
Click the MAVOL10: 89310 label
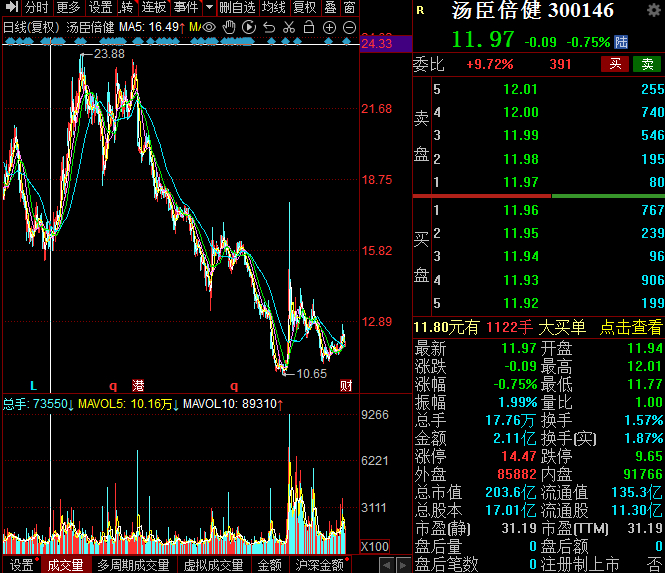233,404
